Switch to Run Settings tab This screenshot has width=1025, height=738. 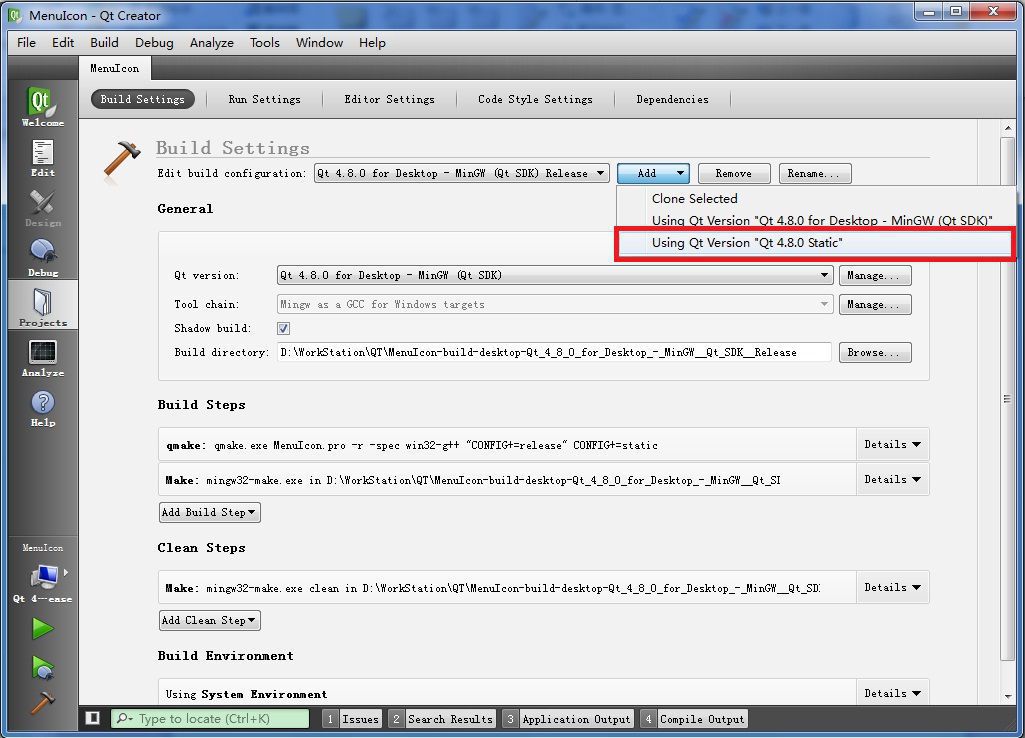(x=265, y=99)
